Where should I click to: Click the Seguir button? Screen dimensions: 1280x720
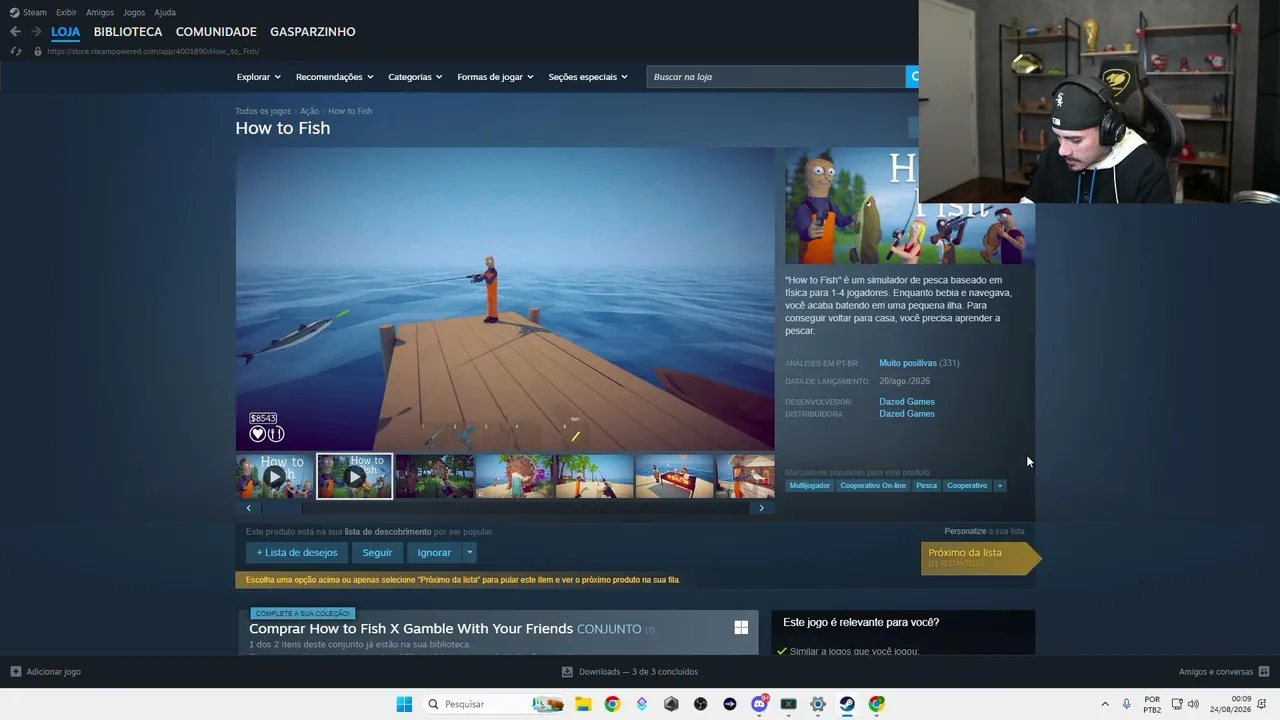coord(377,553)
